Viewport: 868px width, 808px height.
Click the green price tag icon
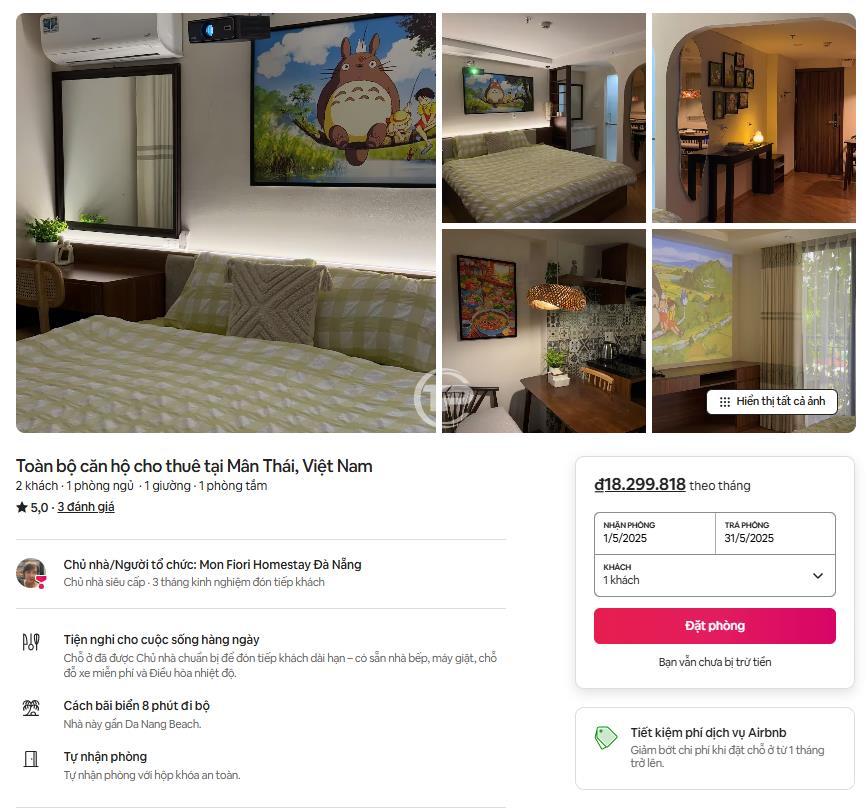click(605, 738)
